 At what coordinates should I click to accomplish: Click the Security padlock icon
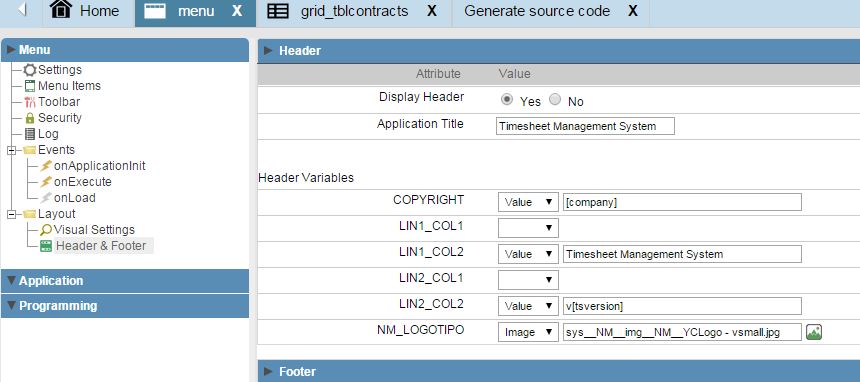30,117
